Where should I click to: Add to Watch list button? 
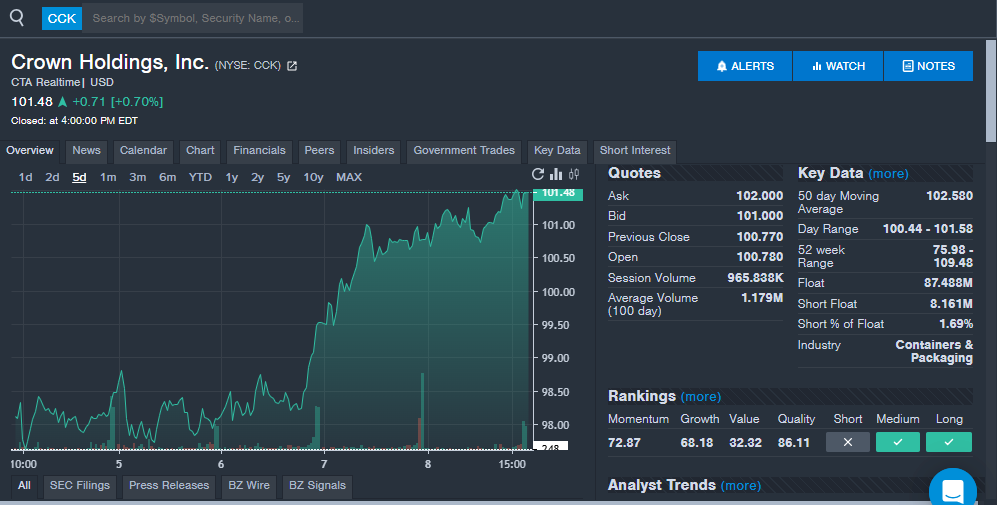[838, 66]
